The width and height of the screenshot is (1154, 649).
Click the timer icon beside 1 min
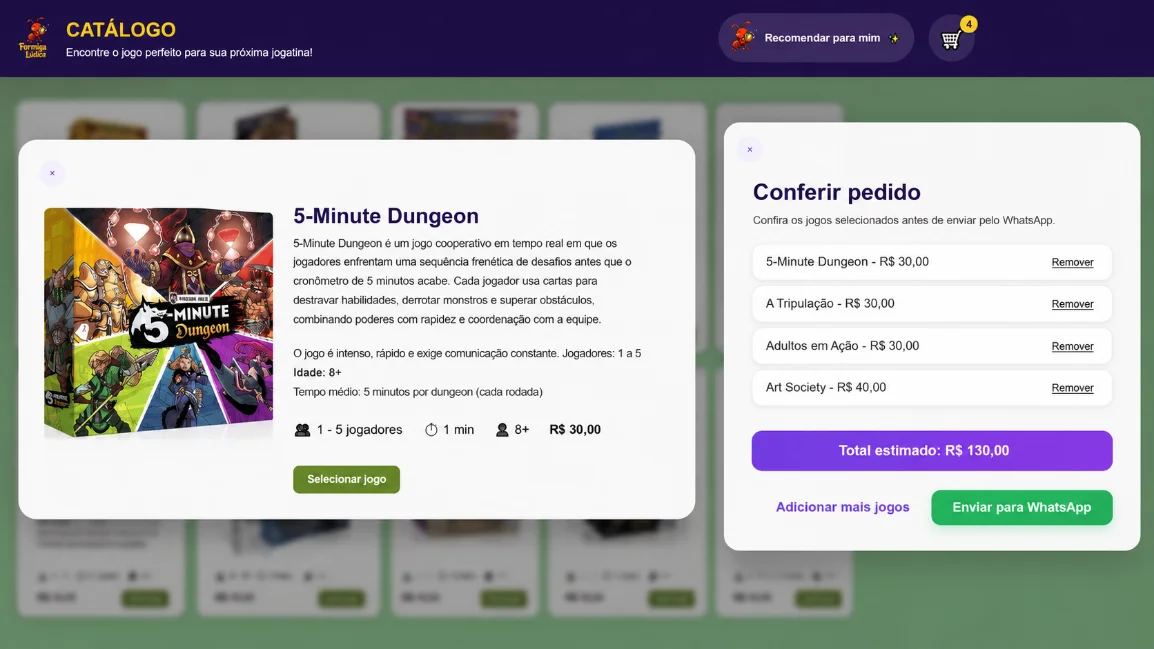[431, 430]
